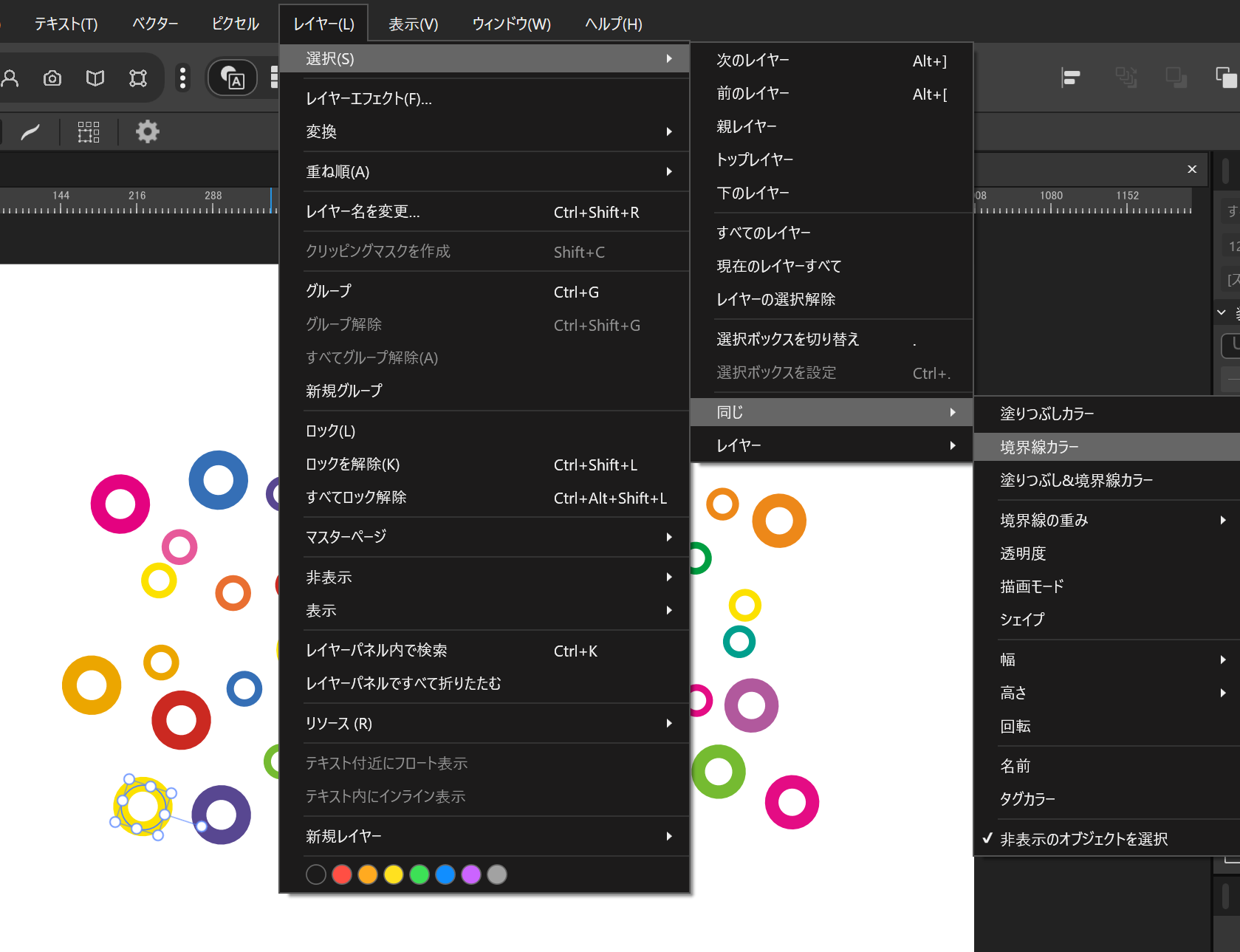Open the ヘルプ(H) menu

613,24
